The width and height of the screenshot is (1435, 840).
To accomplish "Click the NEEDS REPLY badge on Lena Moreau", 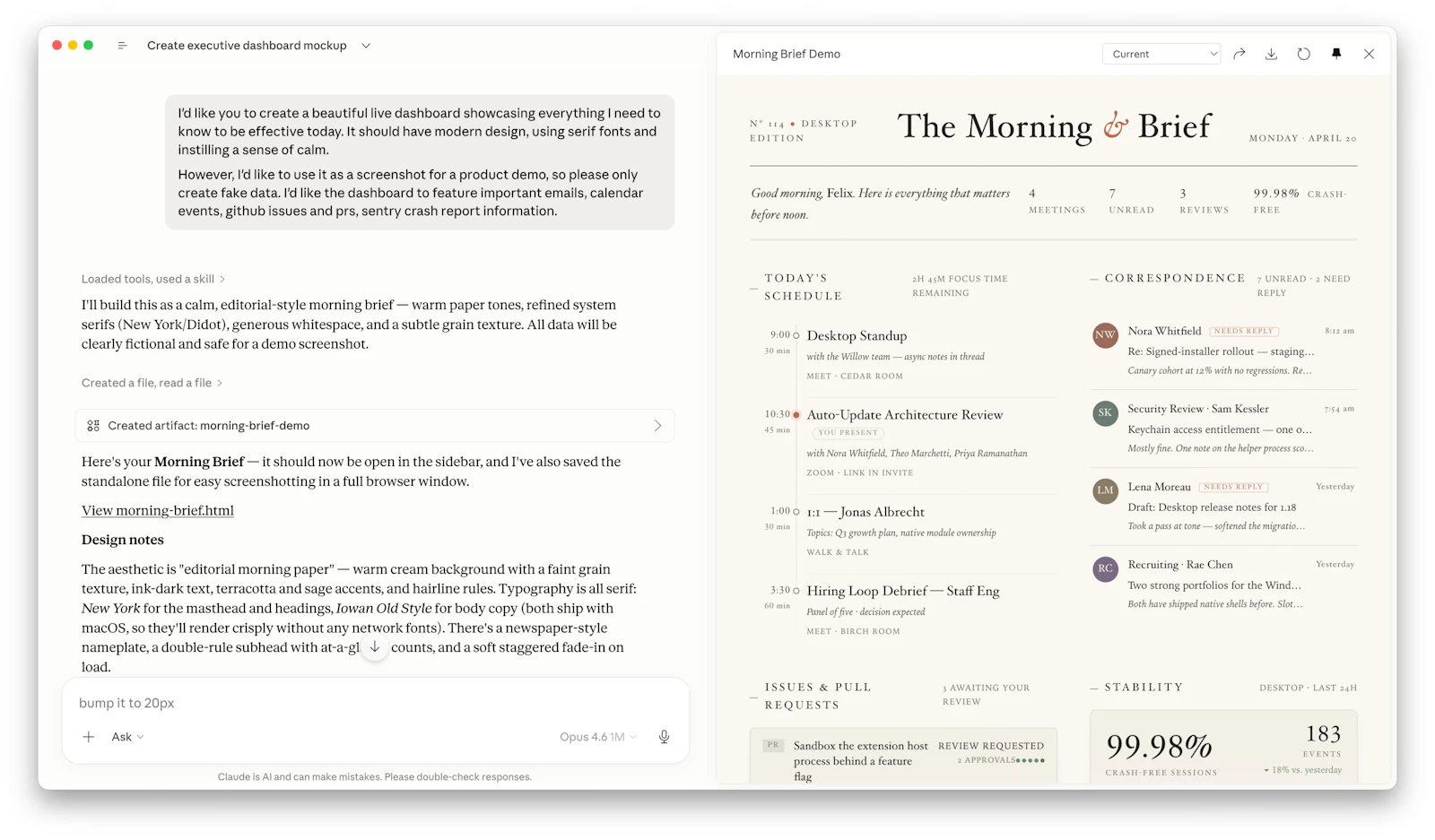I will pyautogui.click(x=1233, y=487).
